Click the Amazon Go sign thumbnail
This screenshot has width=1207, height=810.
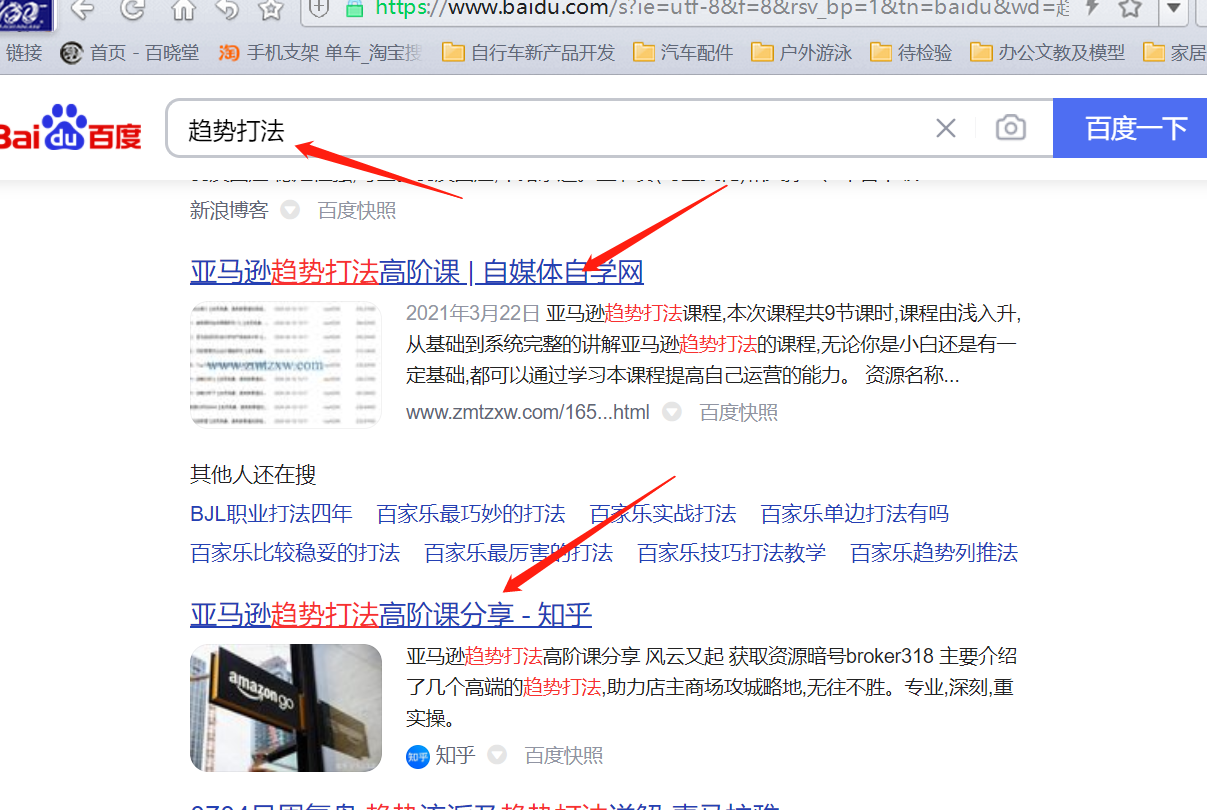click(286, 708)
